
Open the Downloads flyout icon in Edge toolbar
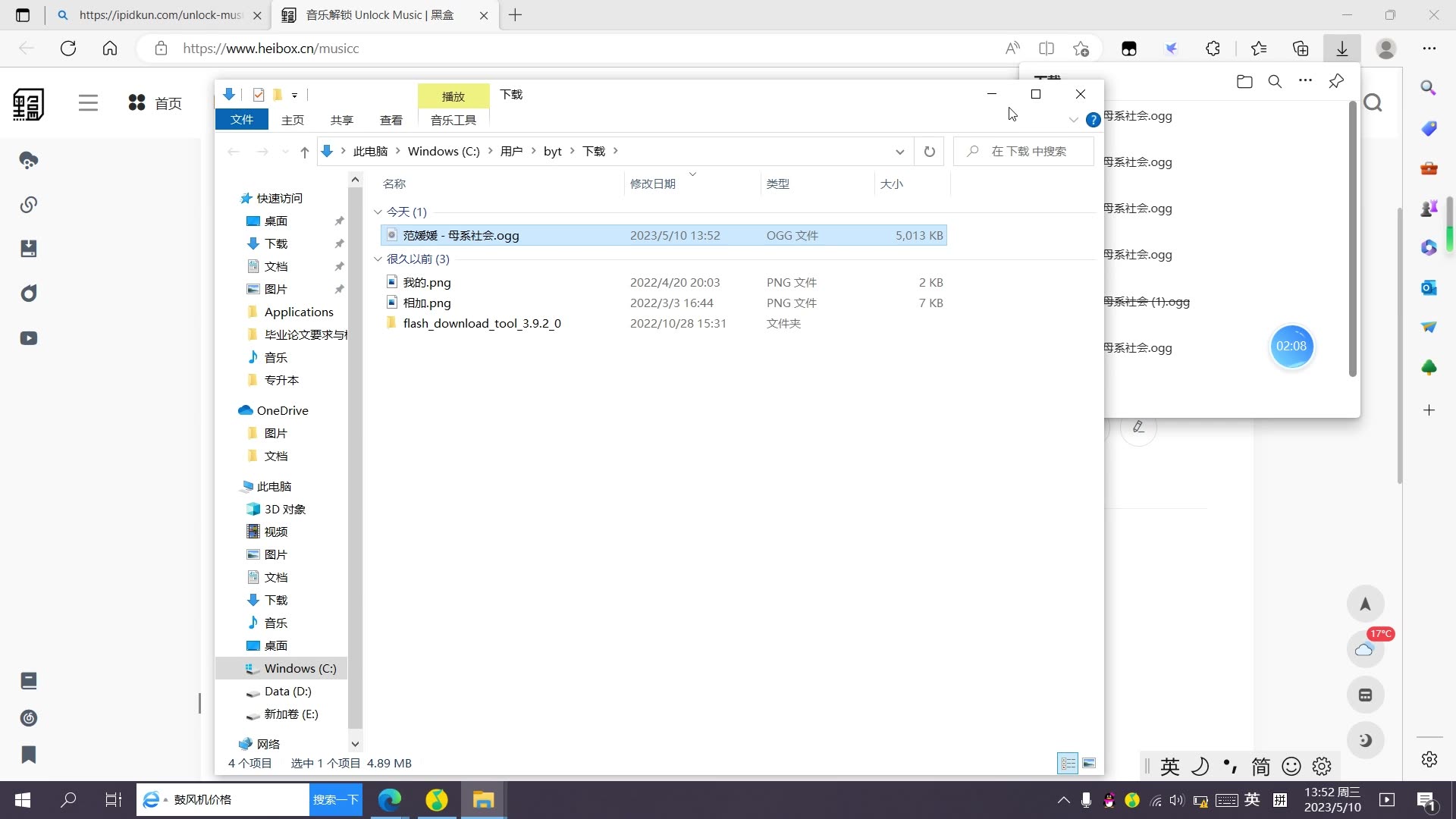tap(1341, 48)
